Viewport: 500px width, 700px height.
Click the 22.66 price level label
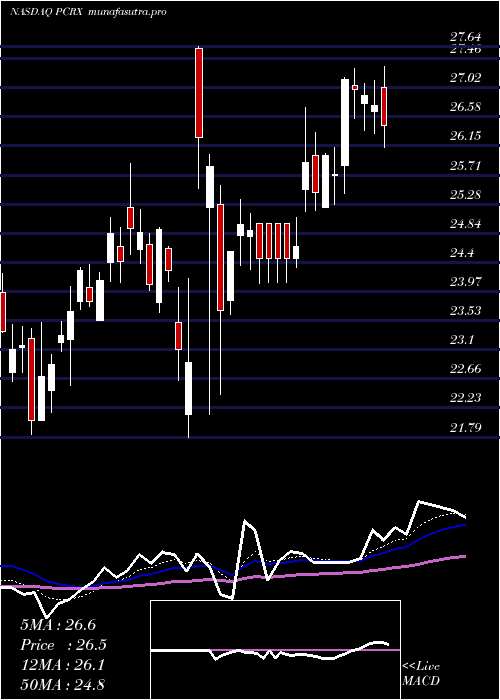[466, 369]
